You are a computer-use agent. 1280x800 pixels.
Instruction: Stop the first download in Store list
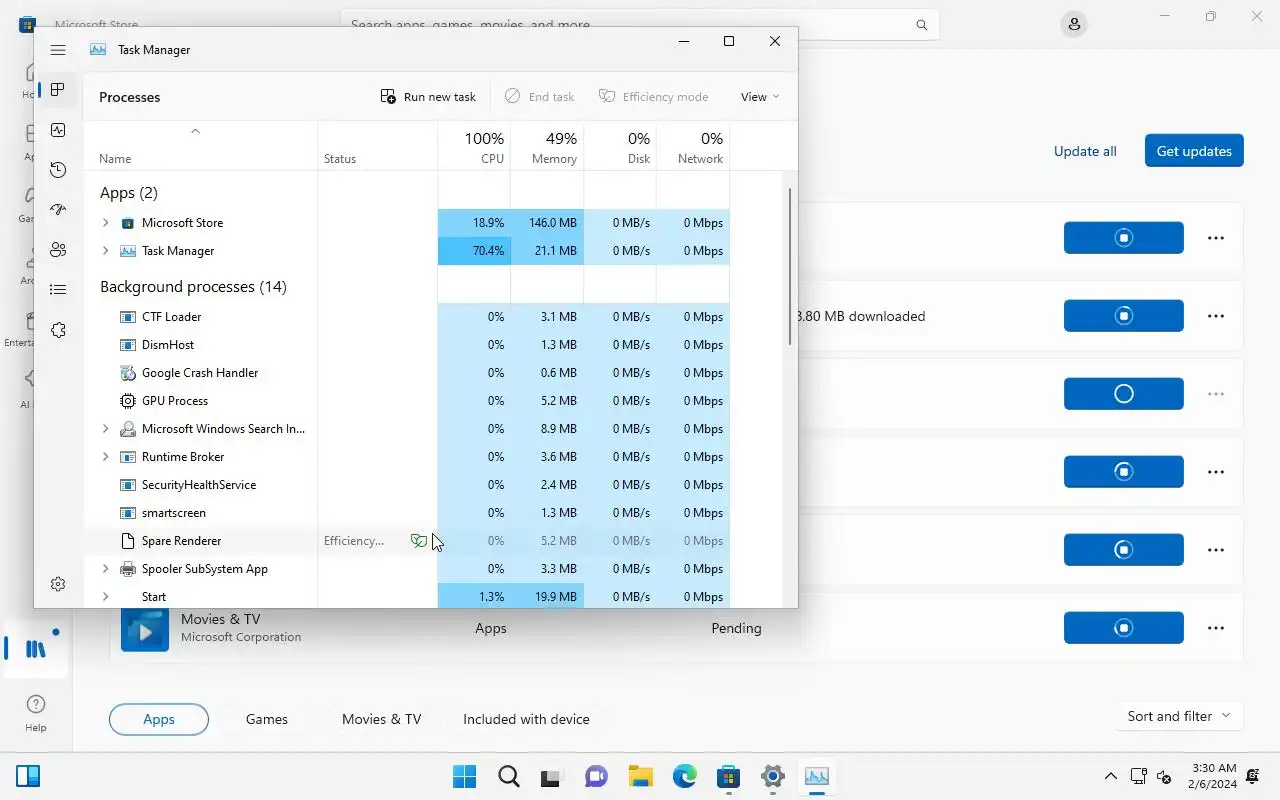pos(1124,238)
